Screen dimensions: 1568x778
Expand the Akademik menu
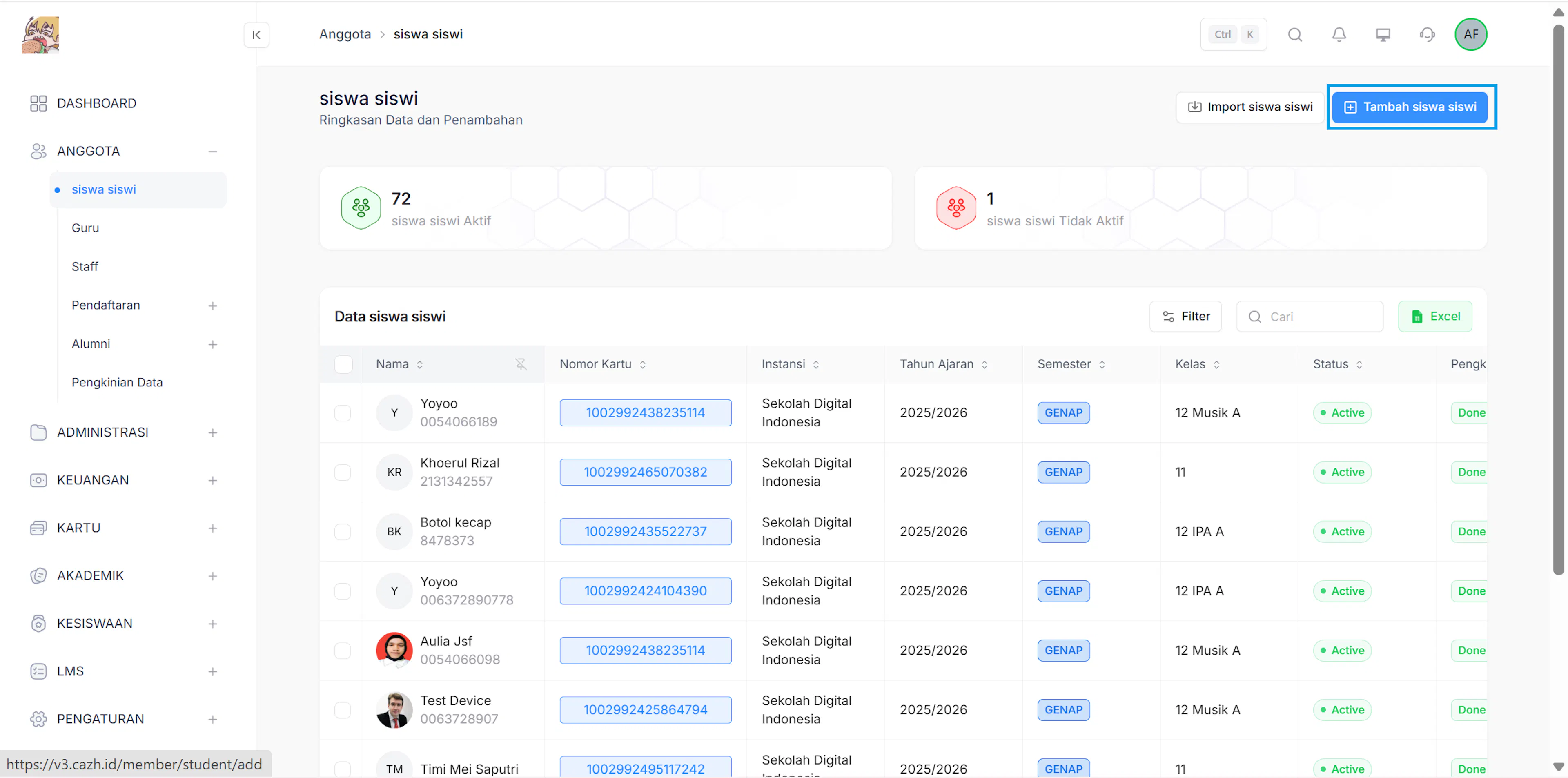click(212, 576)
